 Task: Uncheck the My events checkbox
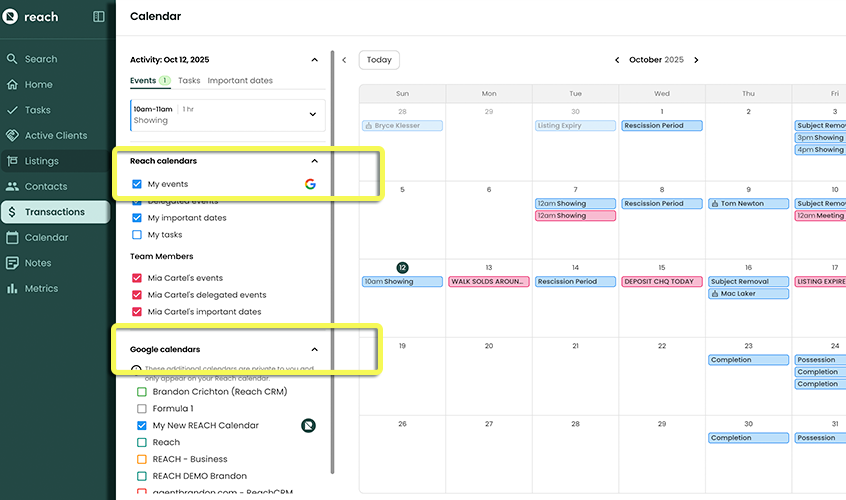pyautogui.click(x=137, y=184)
